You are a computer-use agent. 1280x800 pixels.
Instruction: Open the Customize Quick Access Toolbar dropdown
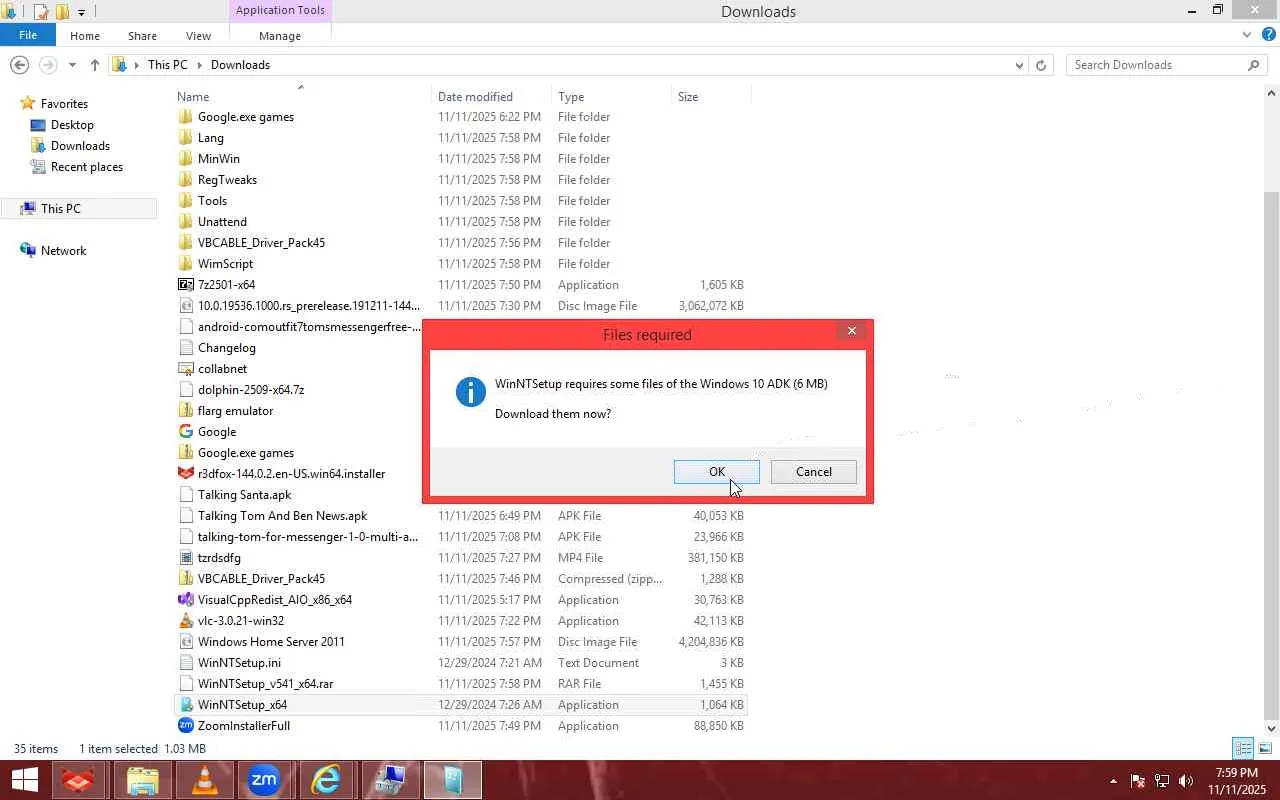pyautogui.click(x=81, y=12)
